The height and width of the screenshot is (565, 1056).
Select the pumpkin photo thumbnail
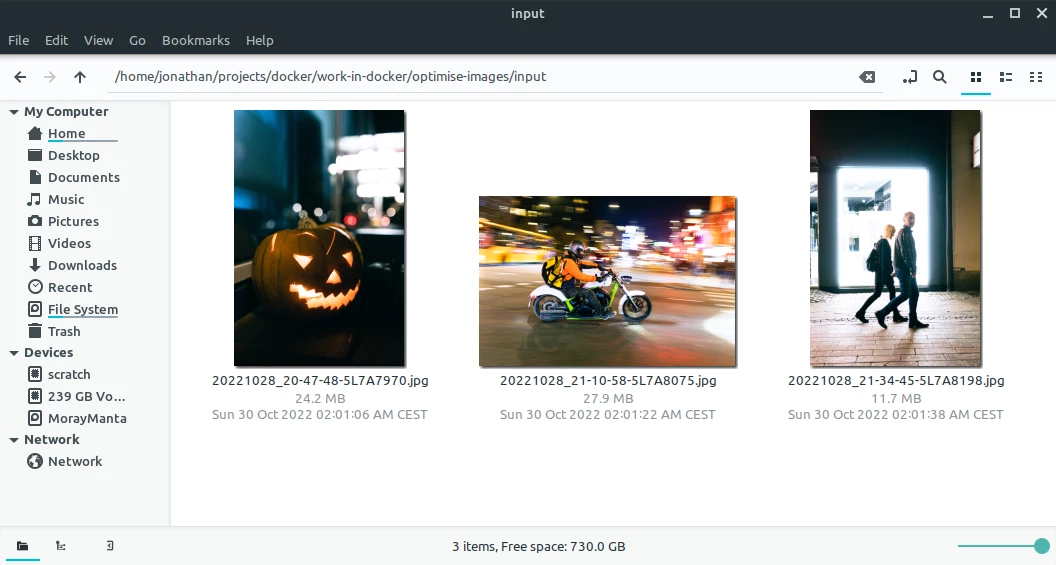point(319,238)
